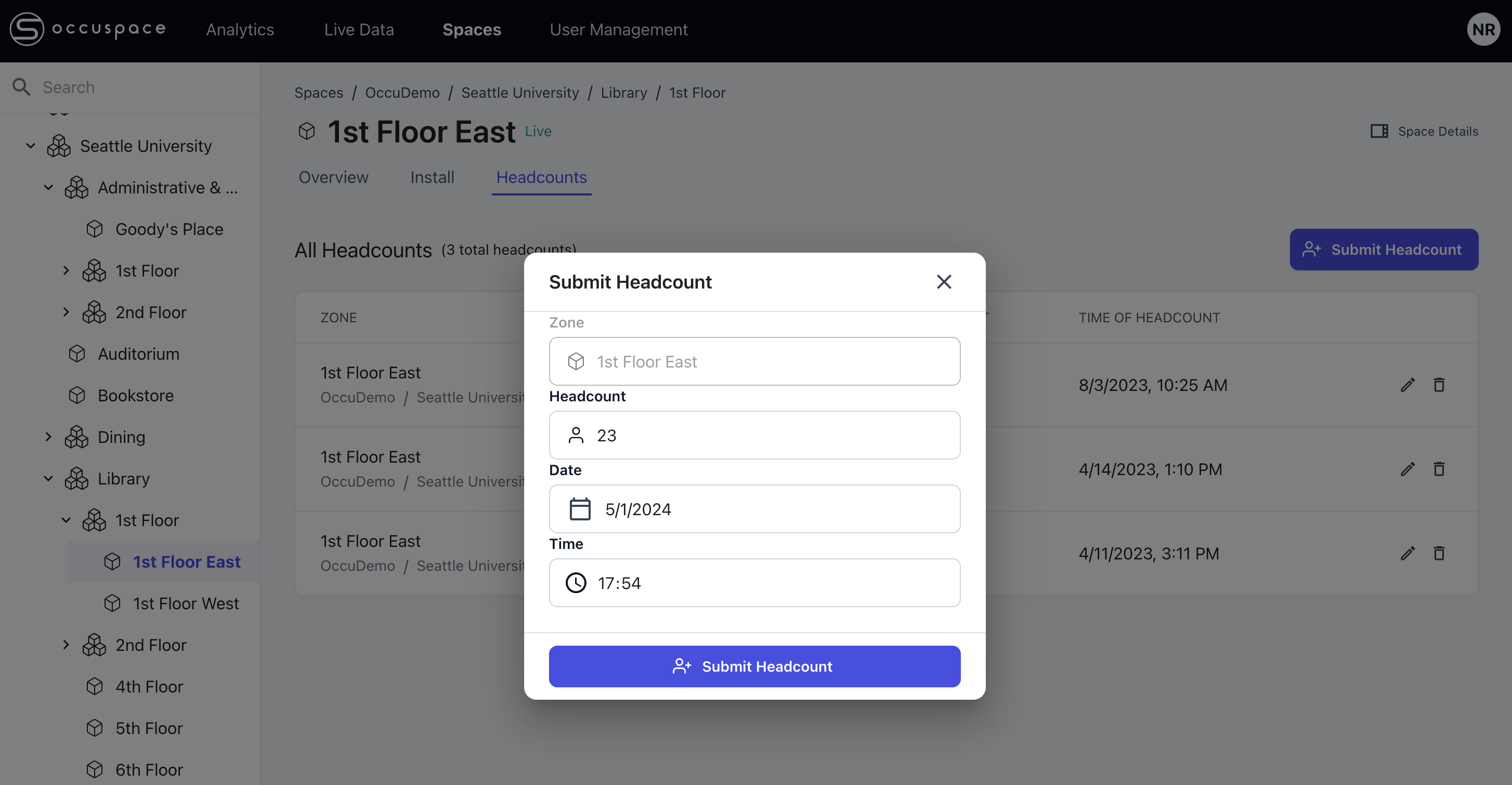1512x785 pixels.
Task: Expand 2nd Floor under Library
Action: [66, 644]
